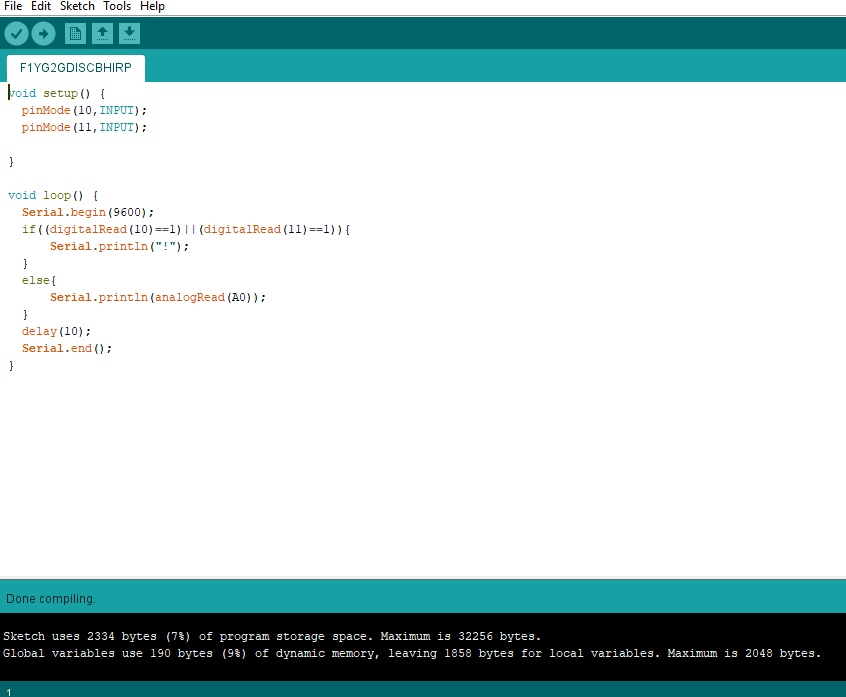
Task: Click the delay(10) line in the editor
Action: [x=55, y=331]
